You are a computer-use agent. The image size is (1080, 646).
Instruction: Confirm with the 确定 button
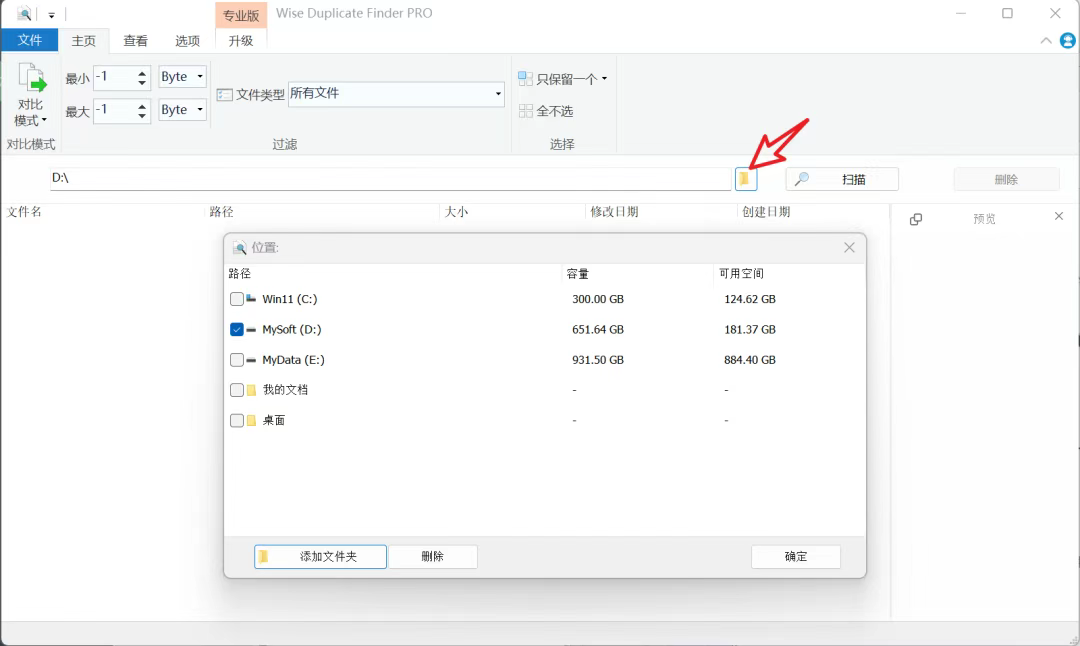point(796,556)
